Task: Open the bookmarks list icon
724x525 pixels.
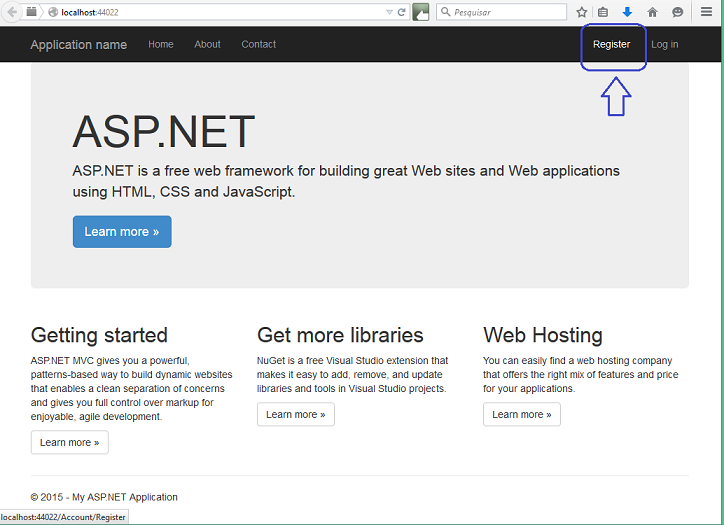Action: 603,12
